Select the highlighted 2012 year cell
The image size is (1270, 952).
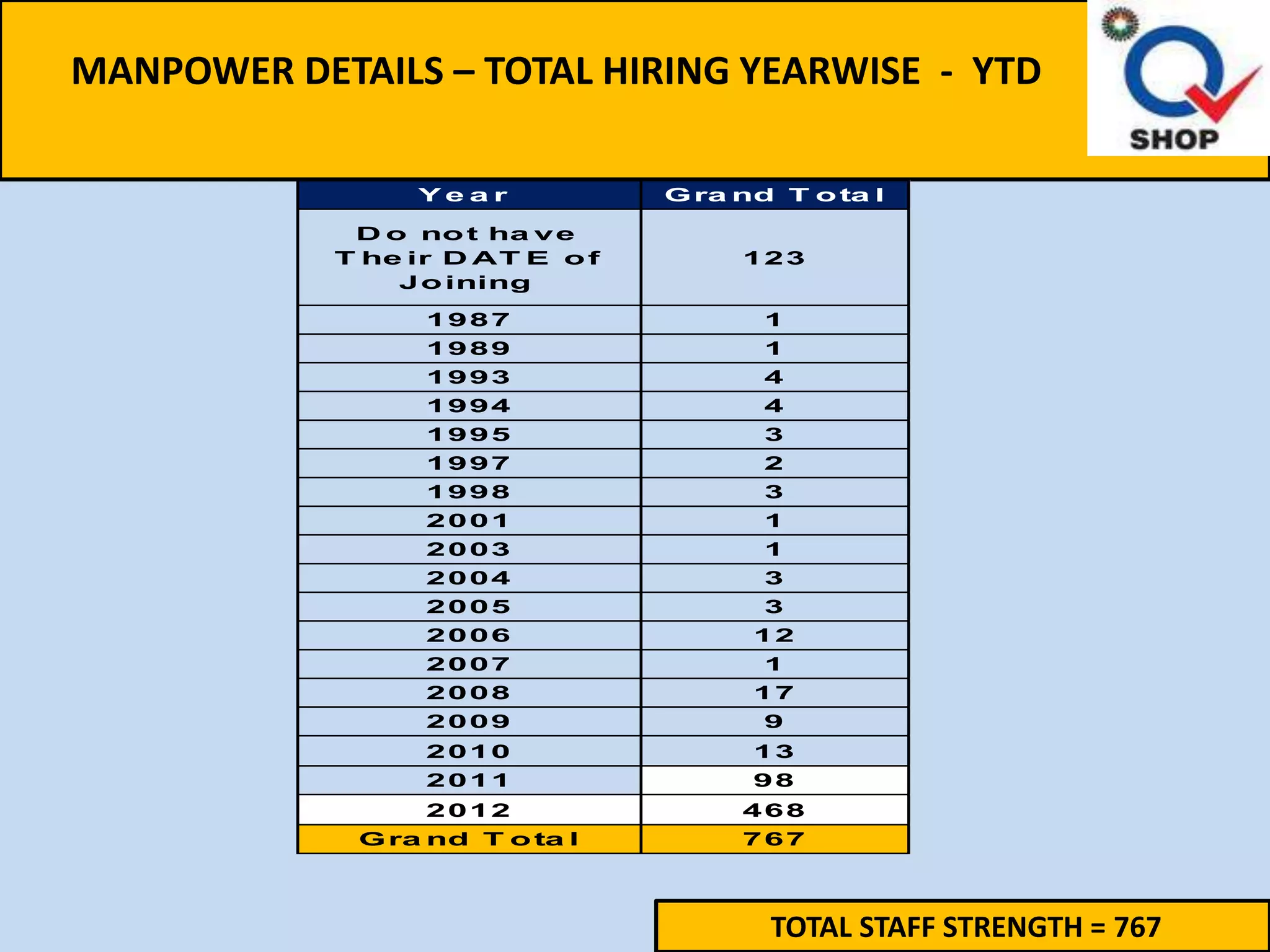(469, 810)
